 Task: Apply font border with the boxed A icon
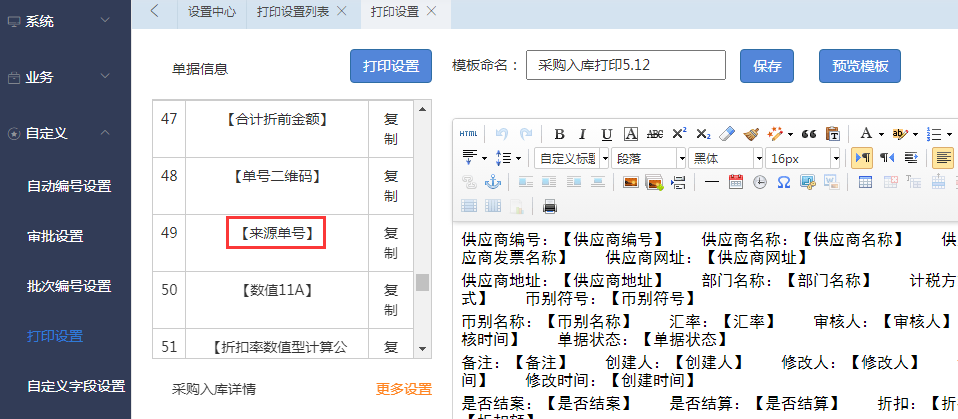[x=631, y=134]
